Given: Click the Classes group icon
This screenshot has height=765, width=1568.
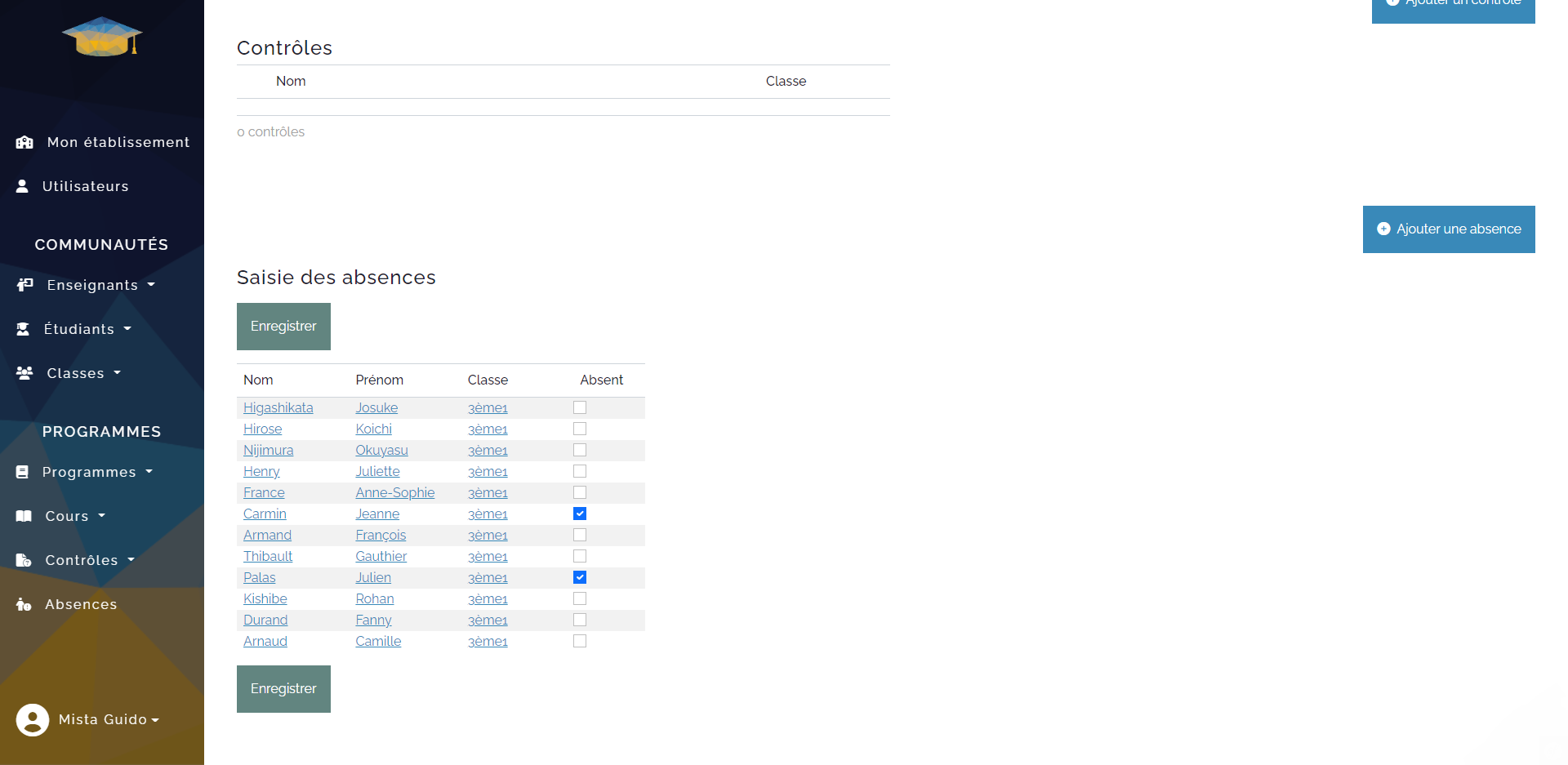Looking at the screenshot, I should (x=24, y=373).
